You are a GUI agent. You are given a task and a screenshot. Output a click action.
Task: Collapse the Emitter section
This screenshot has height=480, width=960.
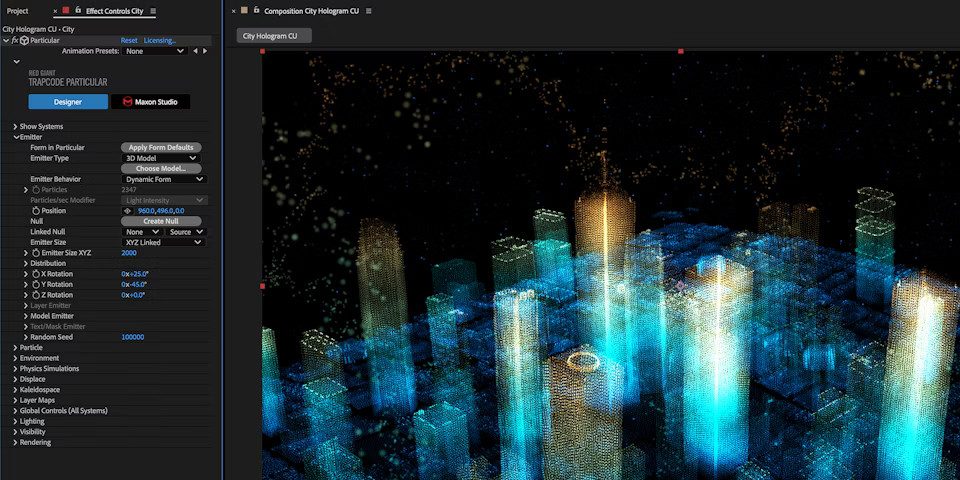coord(15,137)
